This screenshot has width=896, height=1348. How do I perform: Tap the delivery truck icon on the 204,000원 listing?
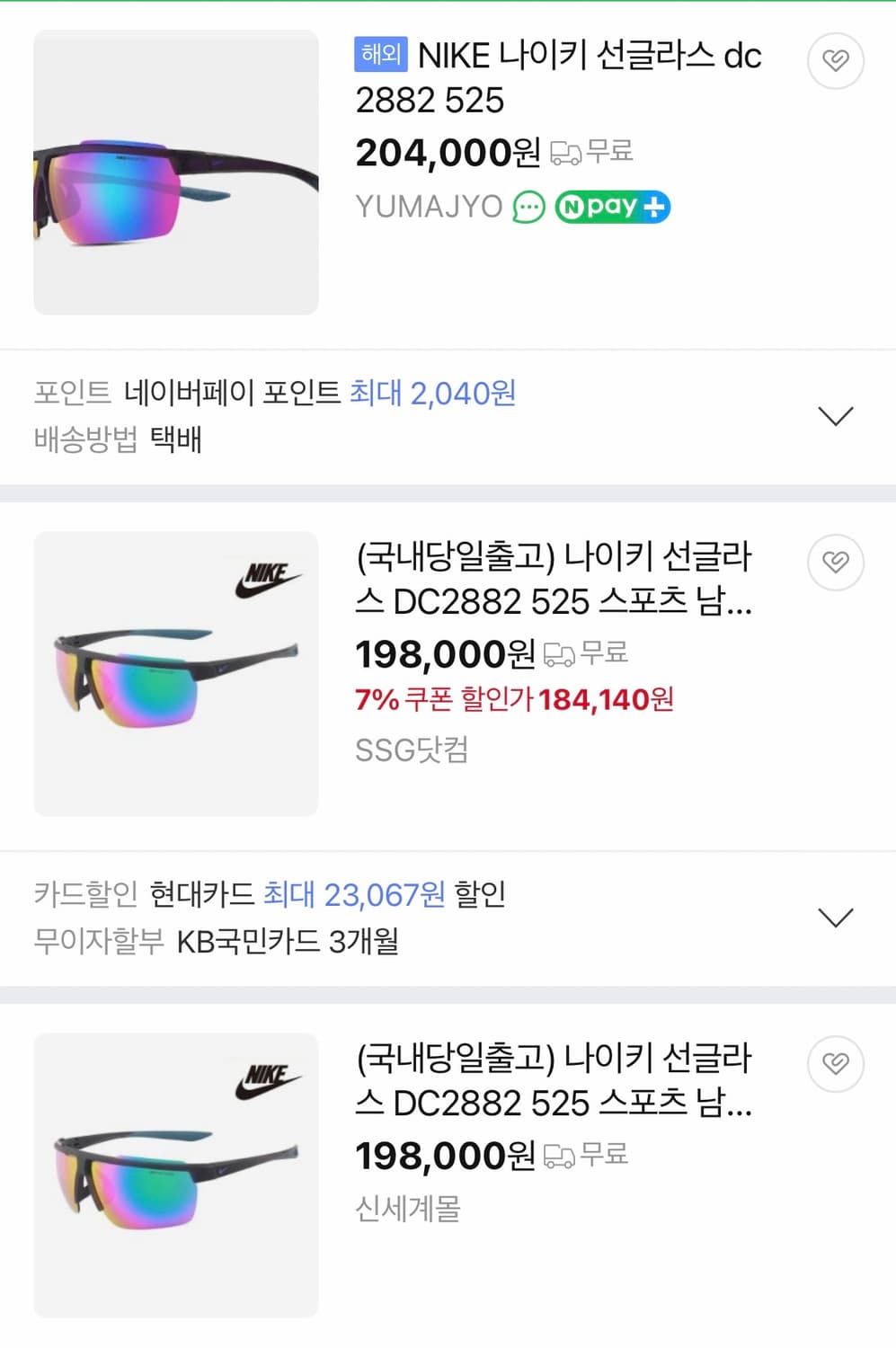click(x=565, y=154)
